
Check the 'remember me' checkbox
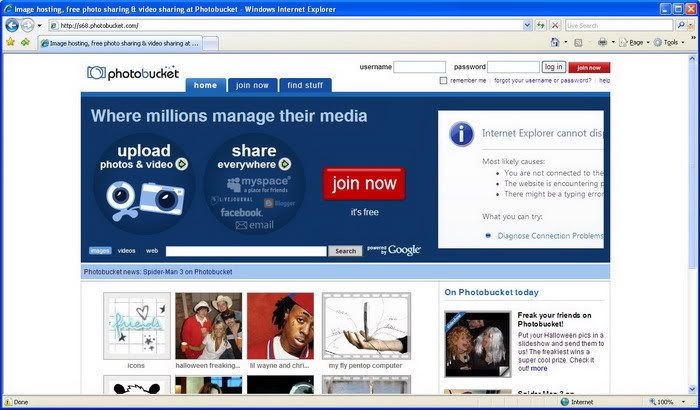(444, 81)
